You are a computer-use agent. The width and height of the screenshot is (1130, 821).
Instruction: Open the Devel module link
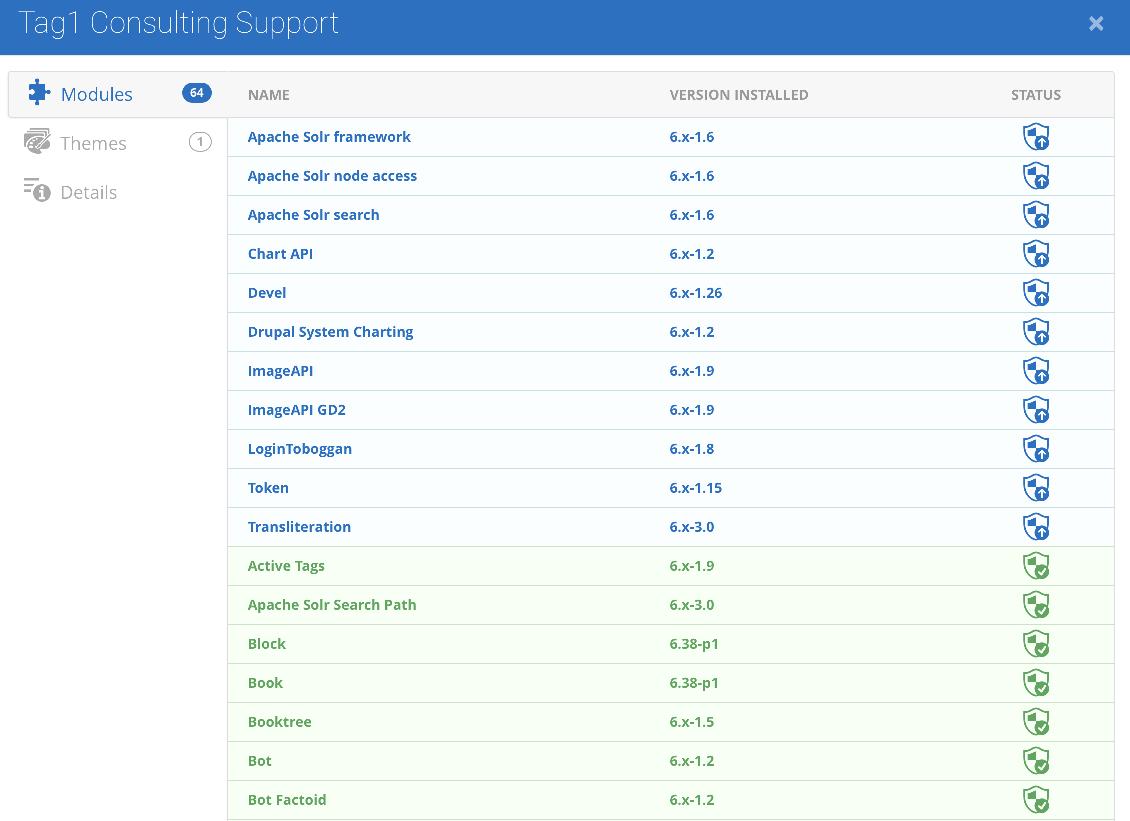point(267,293)
